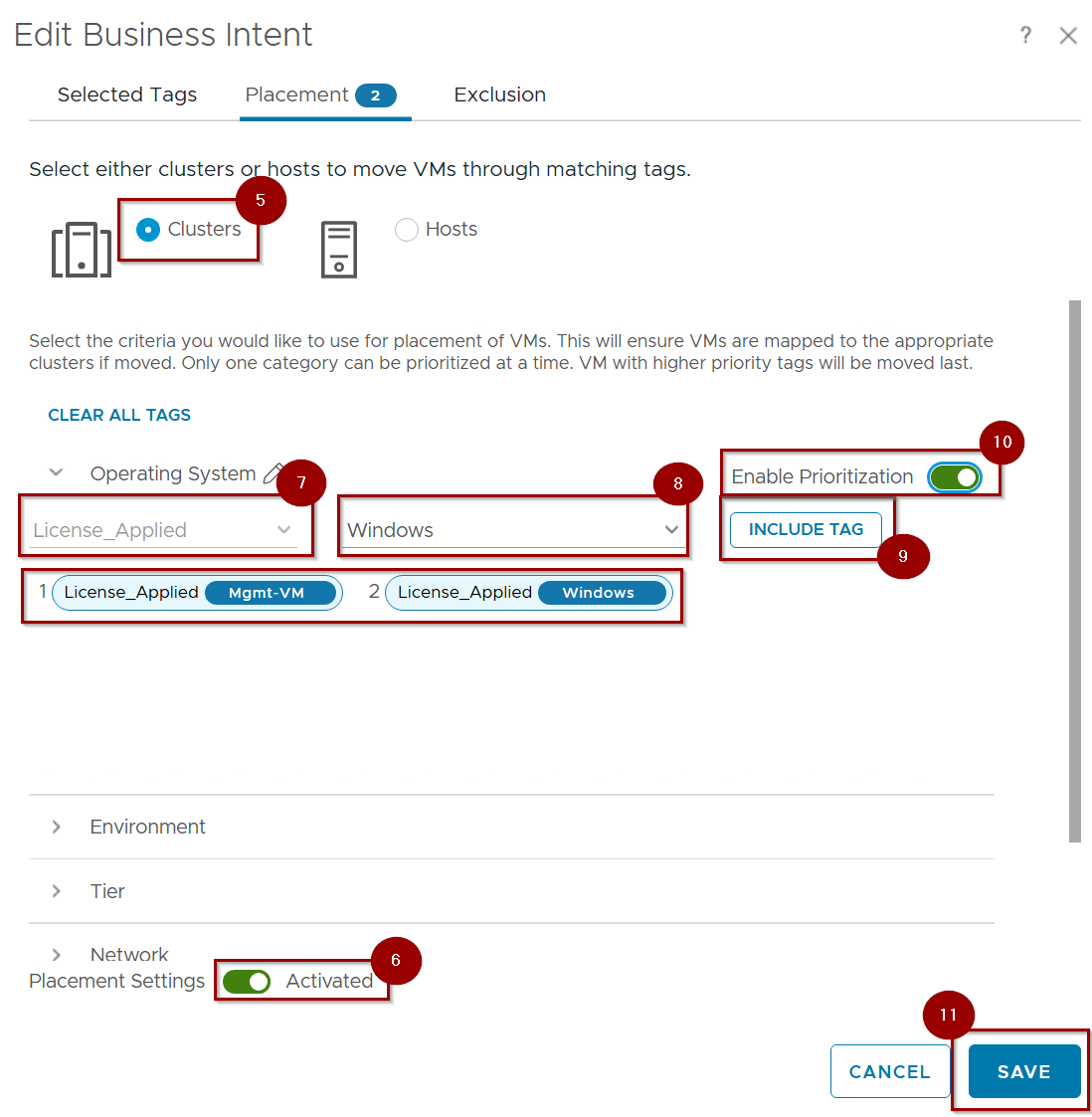Click the vertical scrollbar
Viewport: 1092px width, 1117px height.
[x=1074, y=571]
